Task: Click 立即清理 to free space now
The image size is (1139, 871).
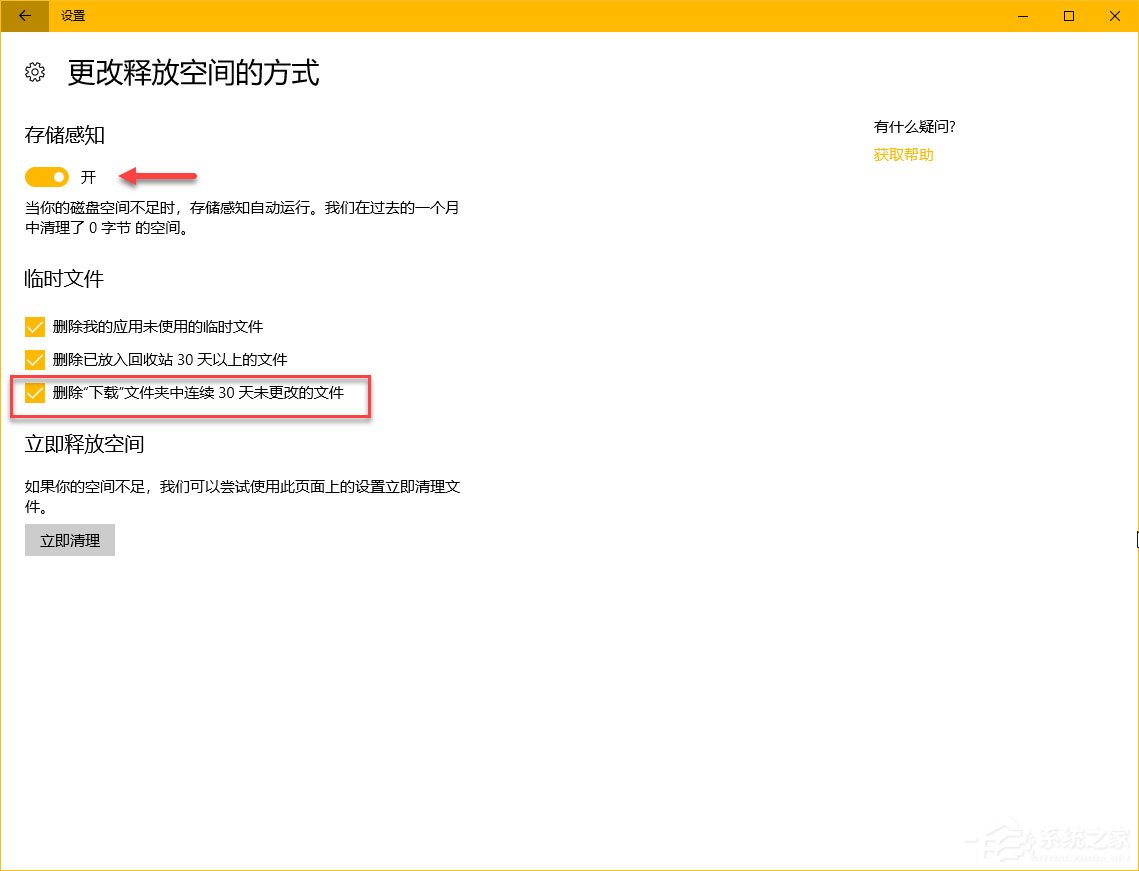Action: click(69, 540)
